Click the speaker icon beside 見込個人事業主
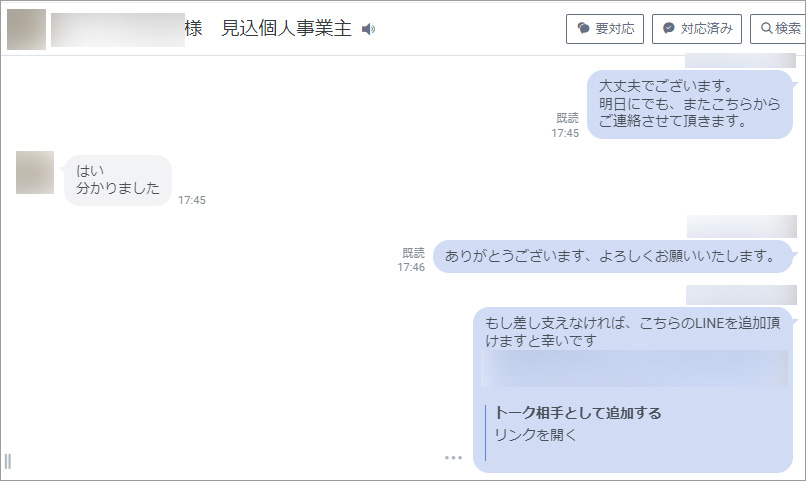The height and width of the screenshot is (481, 806). (368, 29)
